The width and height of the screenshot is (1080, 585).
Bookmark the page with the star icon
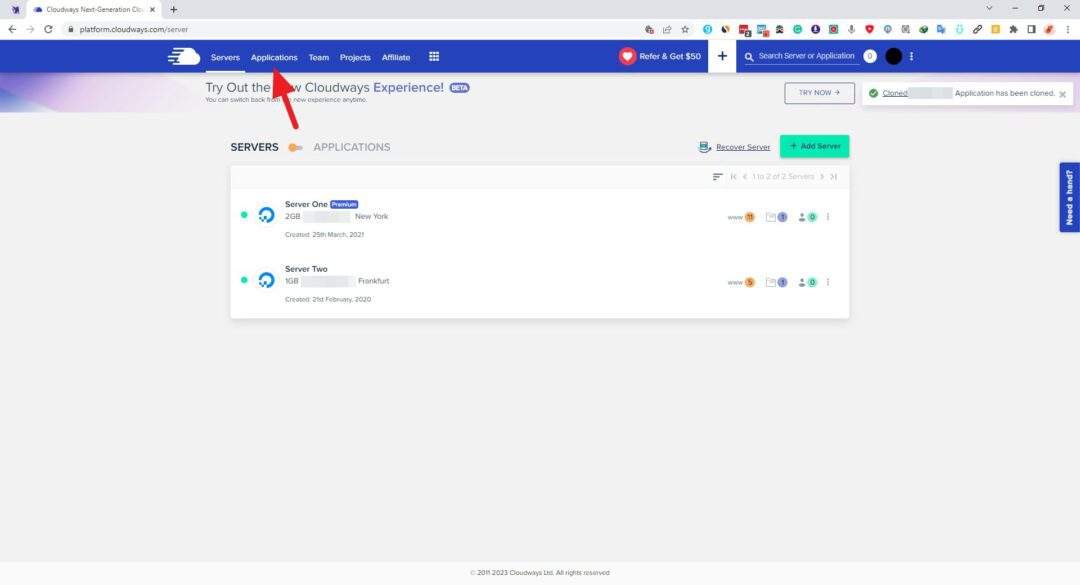click(x=685, y=30)
